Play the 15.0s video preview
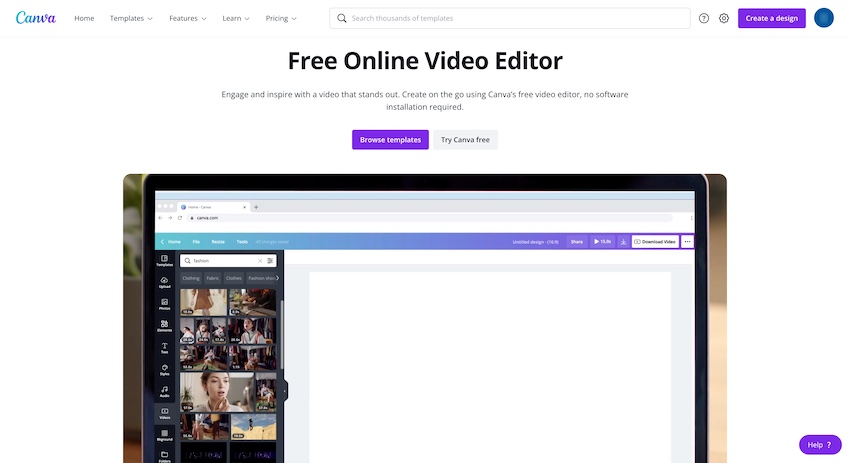The width and height of the screenshot is (850, 463). (x=602, y=242)
